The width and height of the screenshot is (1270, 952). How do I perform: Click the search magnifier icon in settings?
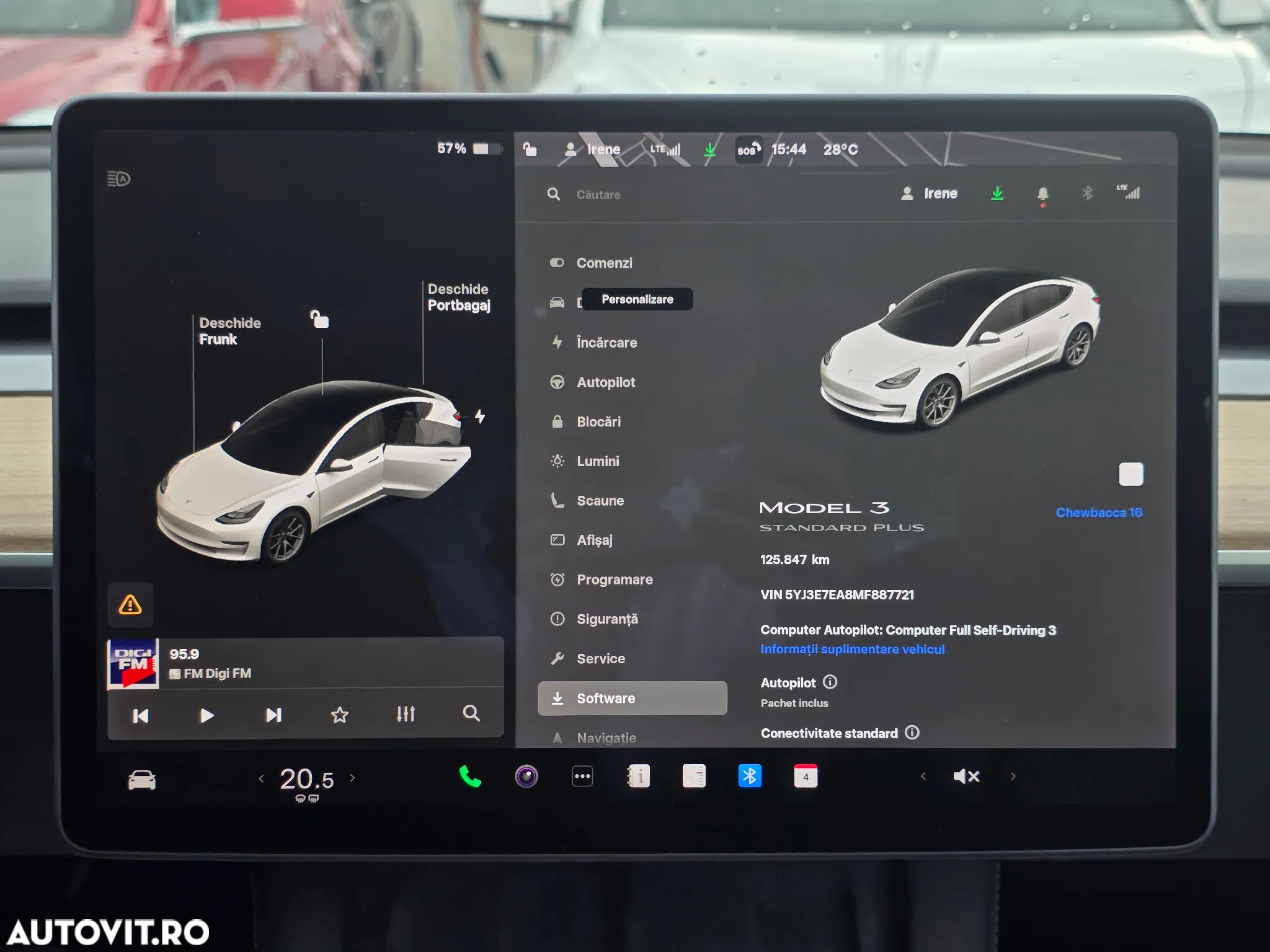coord(553,195)
